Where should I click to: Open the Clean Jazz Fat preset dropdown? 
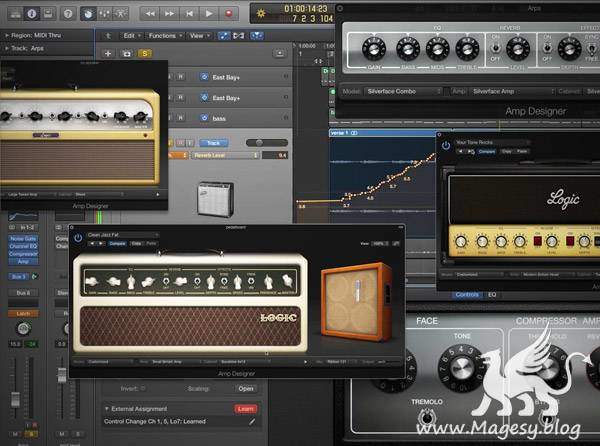coord(122,235)
